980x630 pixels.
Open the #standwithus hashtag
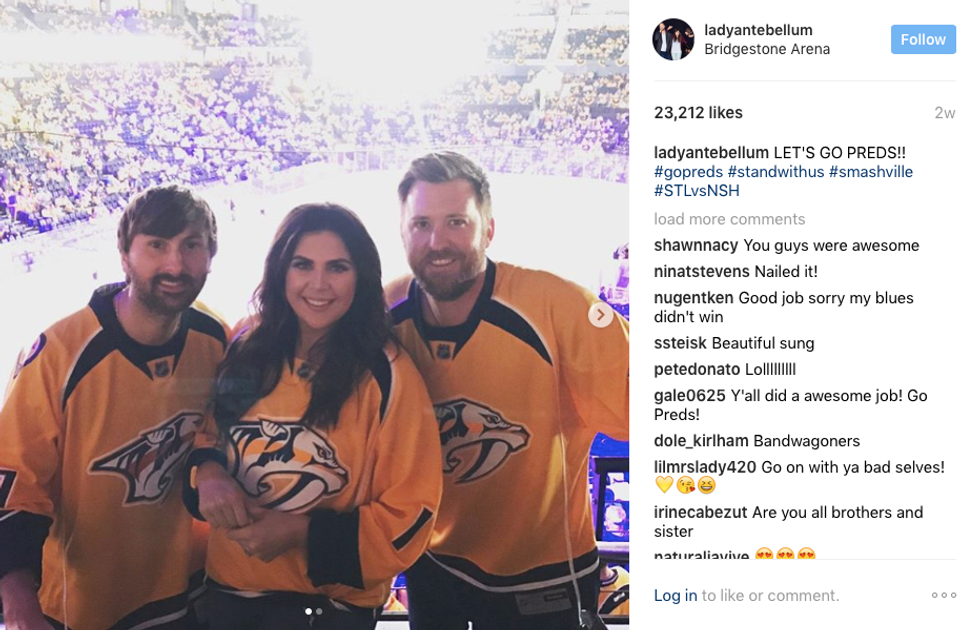[776, 172]
